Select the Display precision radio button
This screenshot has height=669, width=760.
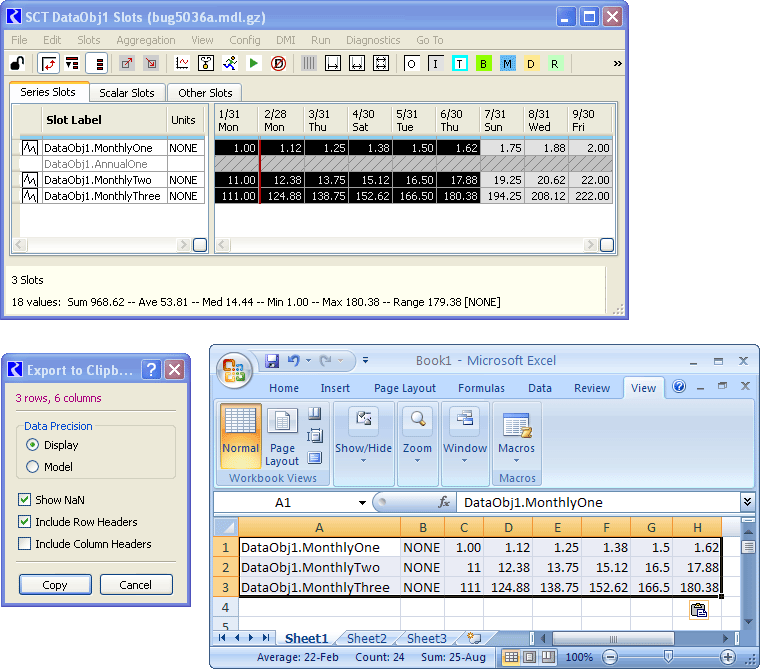click(32, 445)
